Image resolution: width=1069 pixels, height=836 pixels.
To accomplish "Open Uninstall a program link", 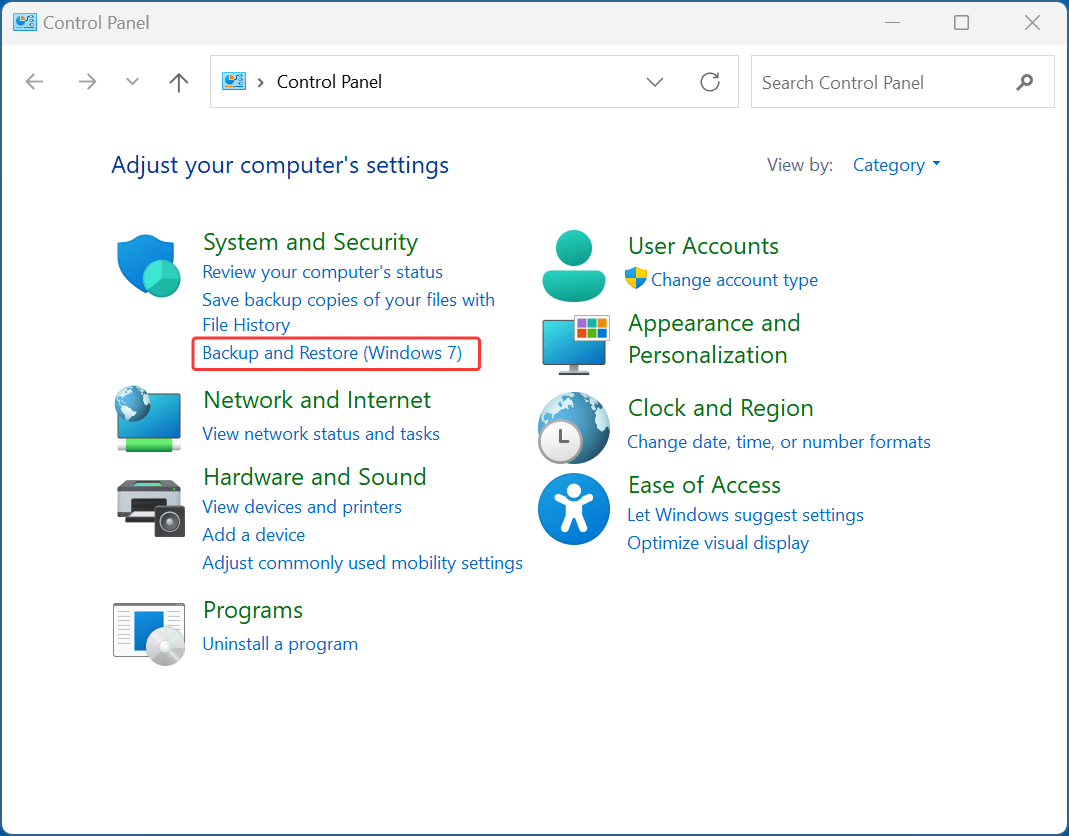I will (280, 644).
